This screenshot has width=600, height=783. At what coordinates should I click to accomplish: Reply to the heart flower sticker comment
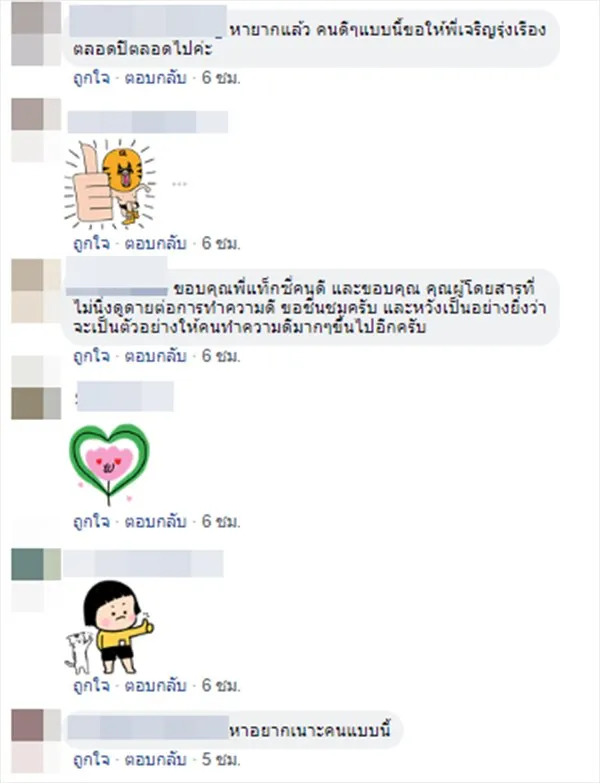[x=155, y=521]
